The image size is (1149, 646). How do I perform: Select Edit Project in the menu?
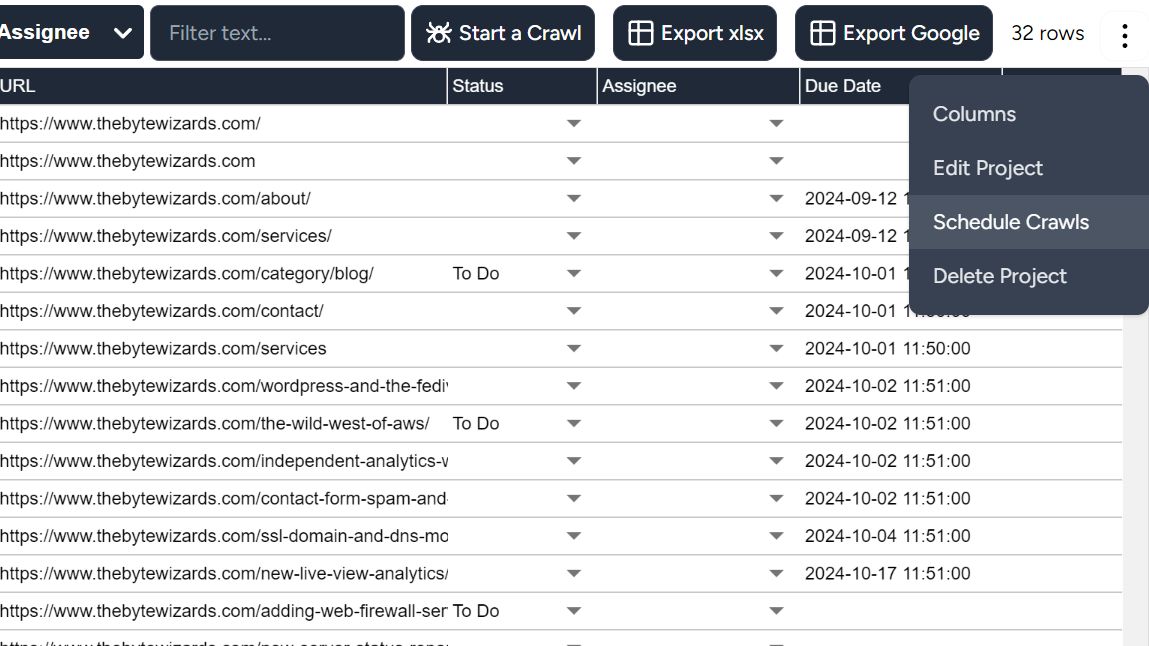point(986,168)
